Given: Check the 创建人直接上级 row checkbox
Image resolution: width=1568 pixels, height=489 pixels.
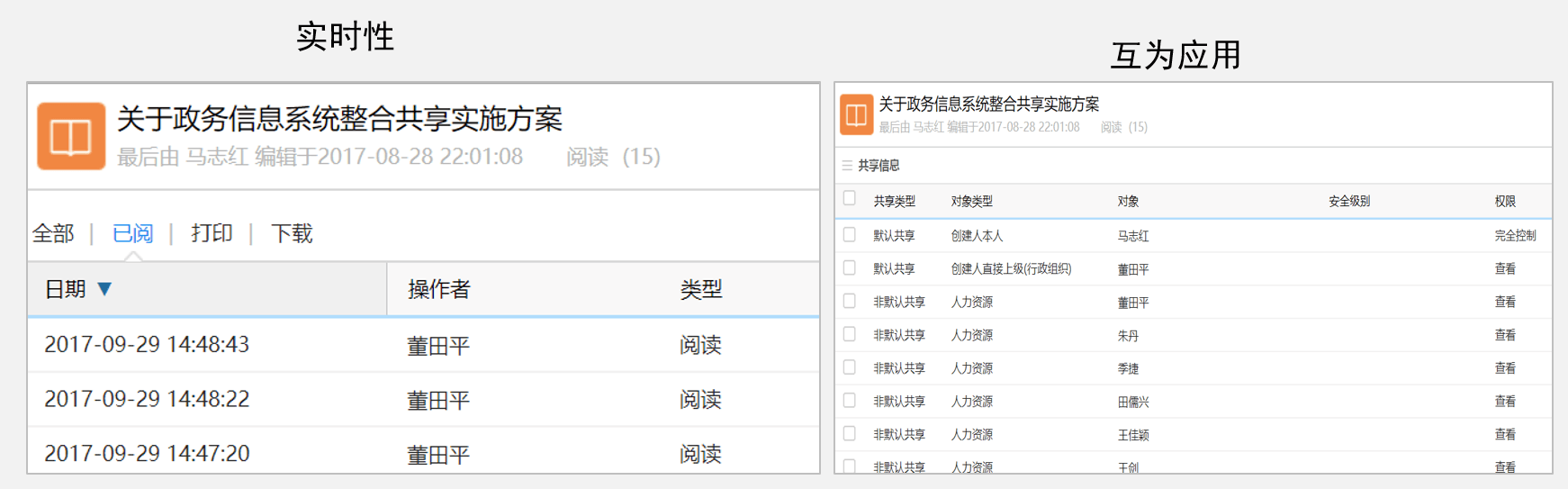Looking at the screenshot, I should pyautogui.click(x=849, y=268).
